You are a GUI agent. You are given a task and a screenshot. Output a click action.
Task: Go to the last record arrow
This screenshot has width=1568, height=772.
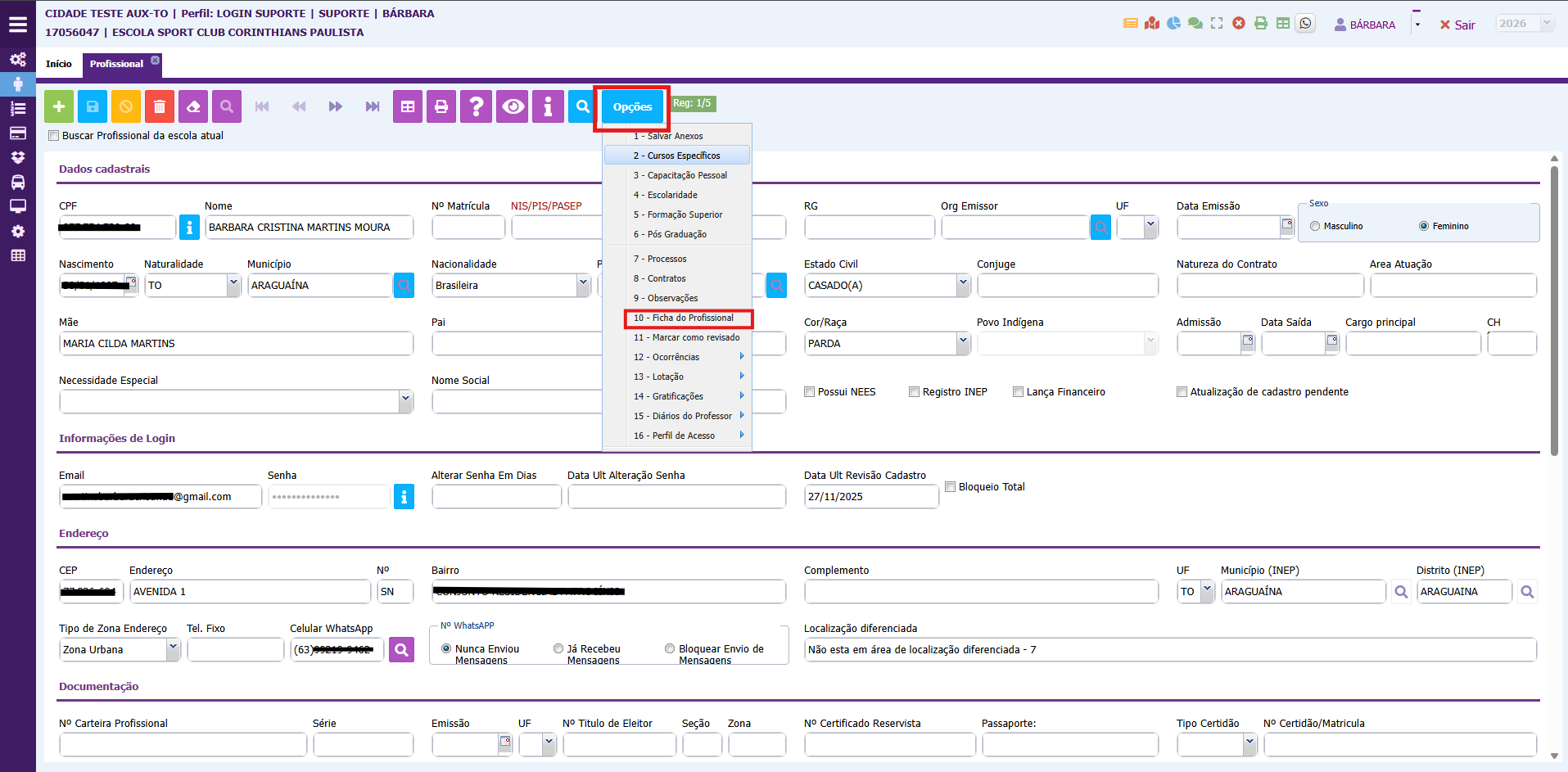click(x=373, y=106)
